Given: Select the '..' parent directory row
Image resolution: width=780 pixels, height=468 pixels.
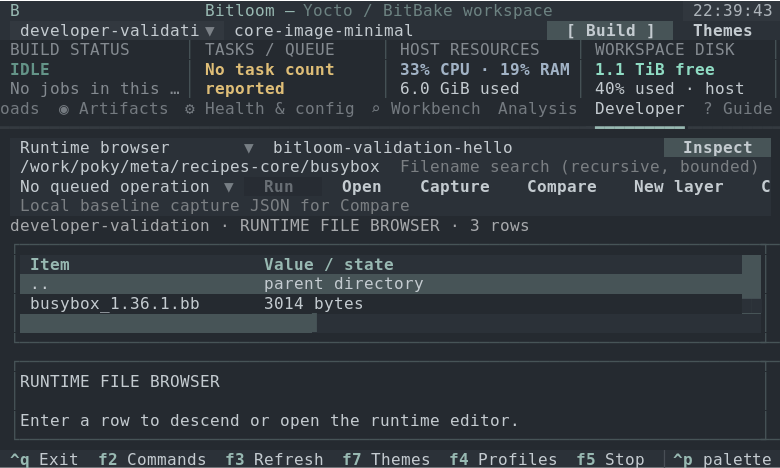Looking at the screenshot, I should pos(381,284).
